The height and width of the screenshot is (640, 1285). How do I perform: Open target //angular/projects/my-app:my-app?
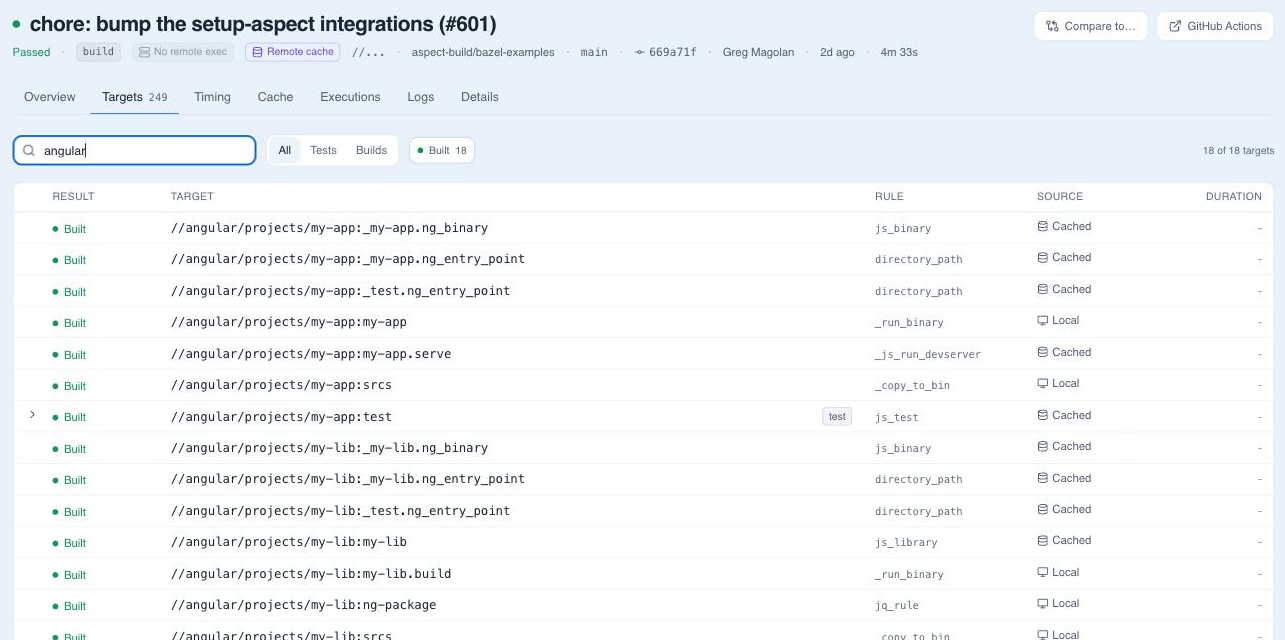click(289, 322)
